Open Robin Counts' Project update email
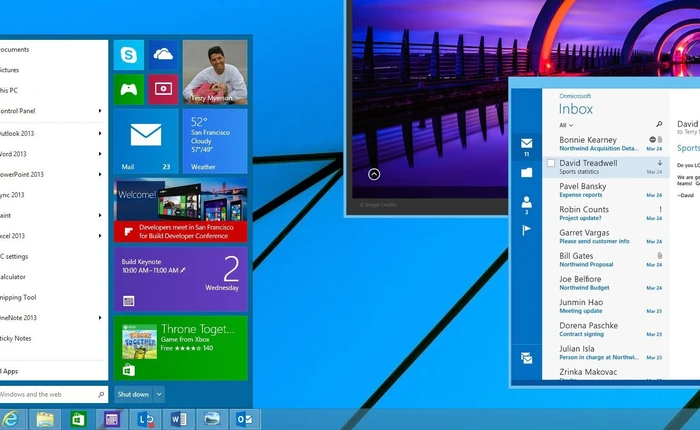Viewport: 700px width, 430px height. [x=605, y=213]
